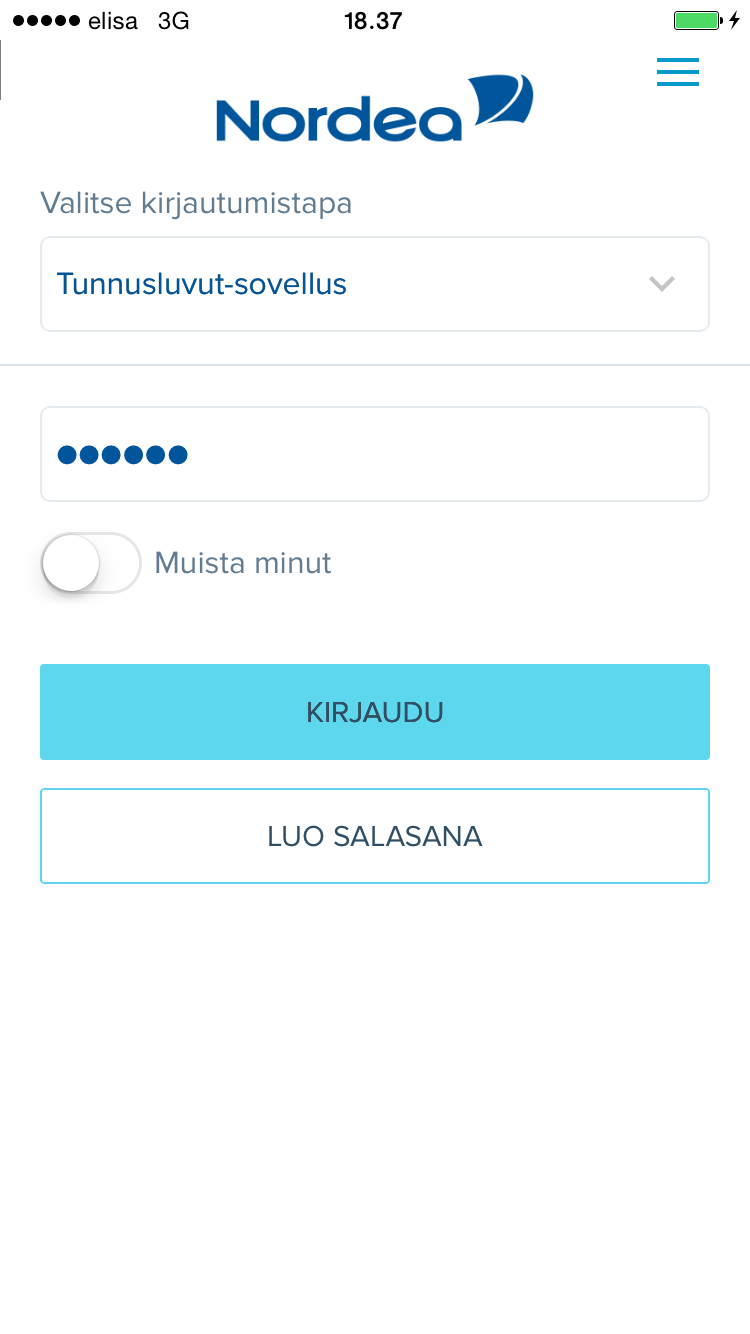Click the "Muista minut" label text
The width and height of the screenshot is (750, 1334).
(x=243, y=563)
